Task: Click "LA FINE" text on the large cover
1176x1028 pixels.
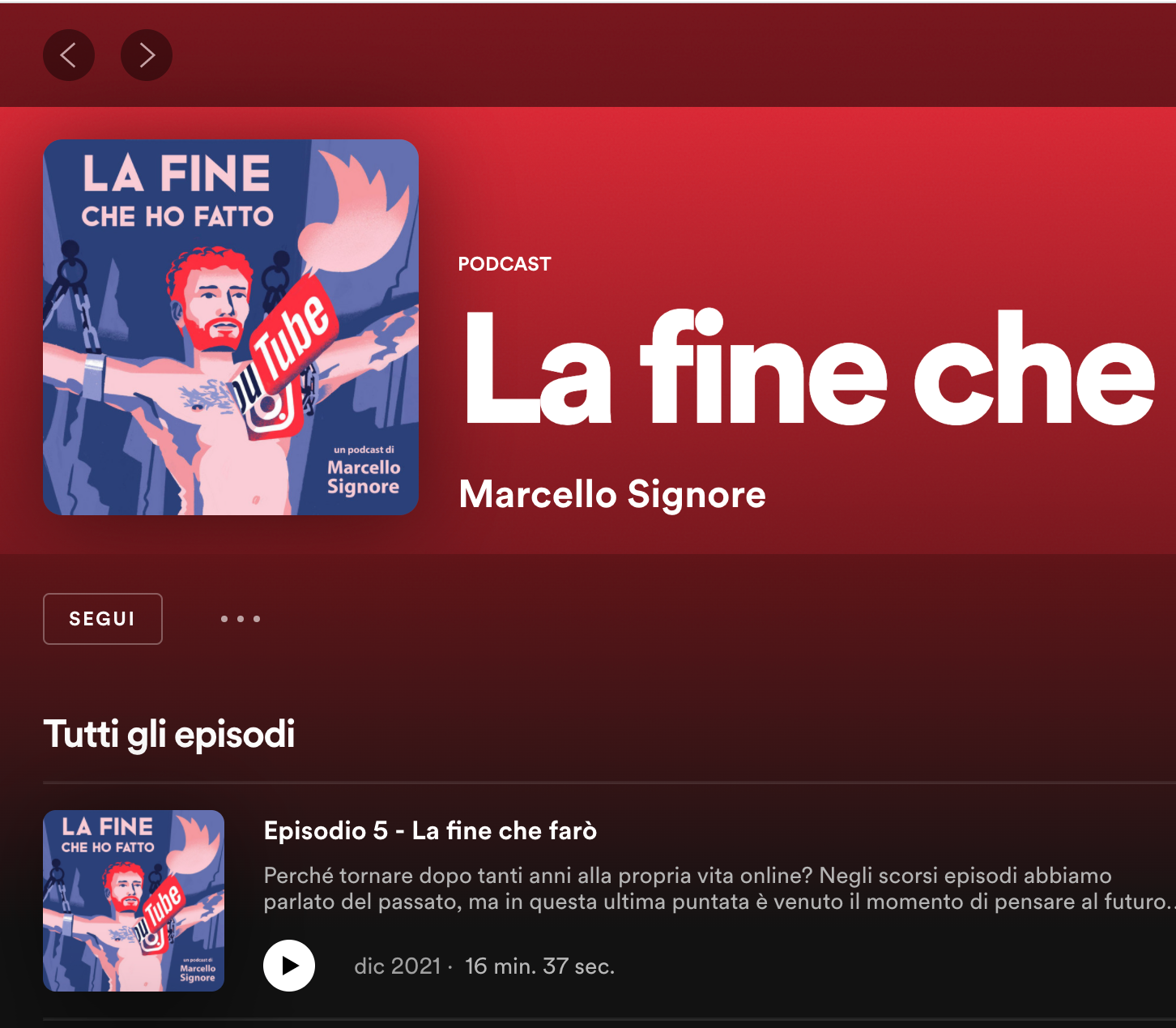Action: [x=177, y=174]
